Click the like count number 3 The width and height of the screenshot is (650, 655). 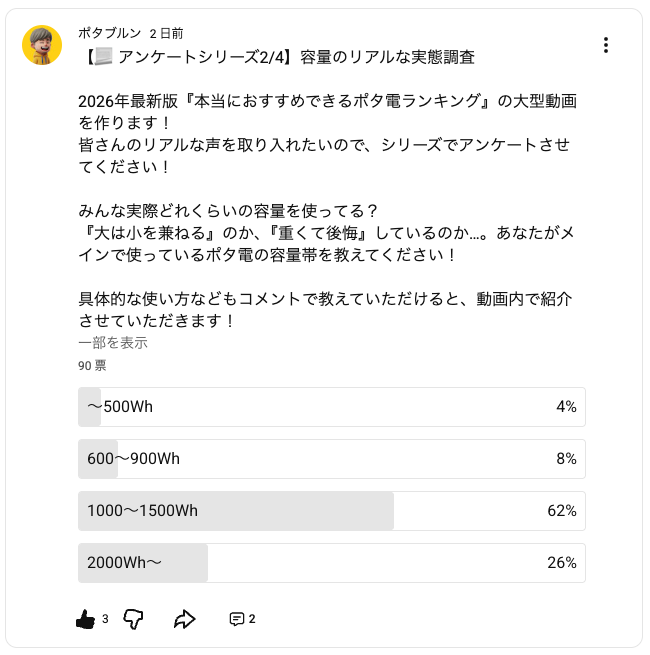point(105,619)
